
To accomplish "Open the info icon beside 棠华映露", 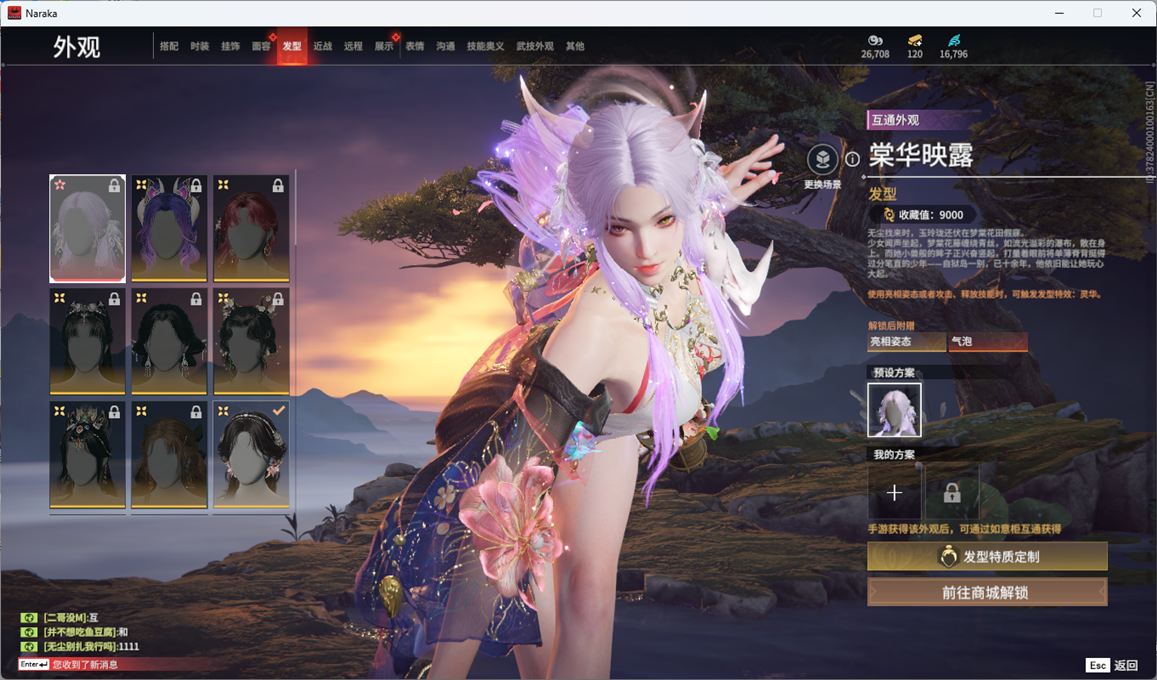I will (852, 159).
